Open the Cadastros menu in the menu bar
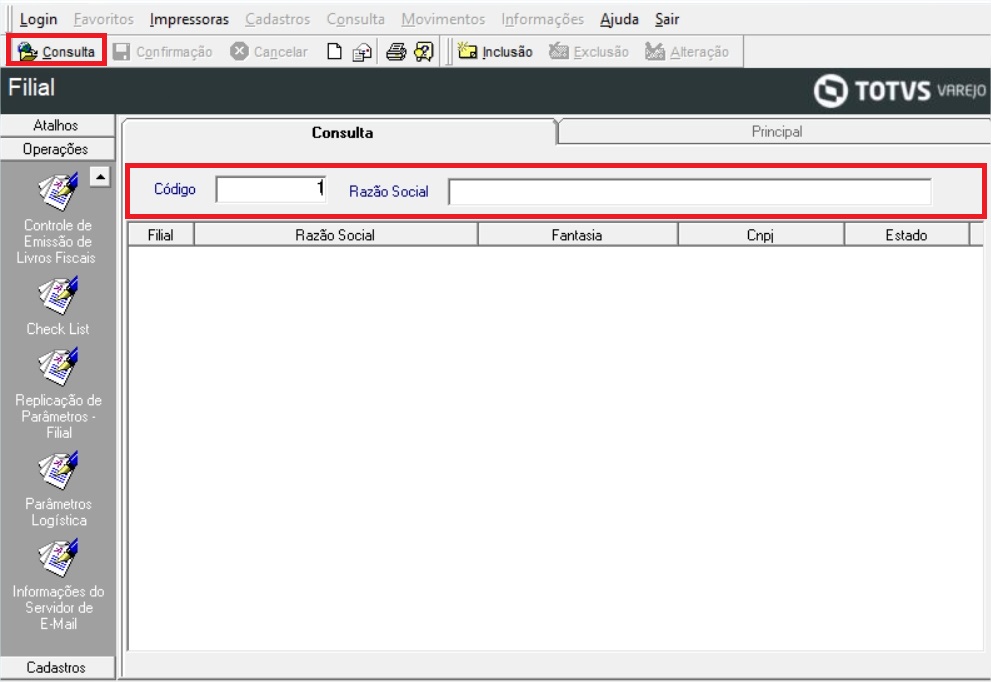Viewport: 991px width, 682px height. pyautogui.click(x=277, y=20)
